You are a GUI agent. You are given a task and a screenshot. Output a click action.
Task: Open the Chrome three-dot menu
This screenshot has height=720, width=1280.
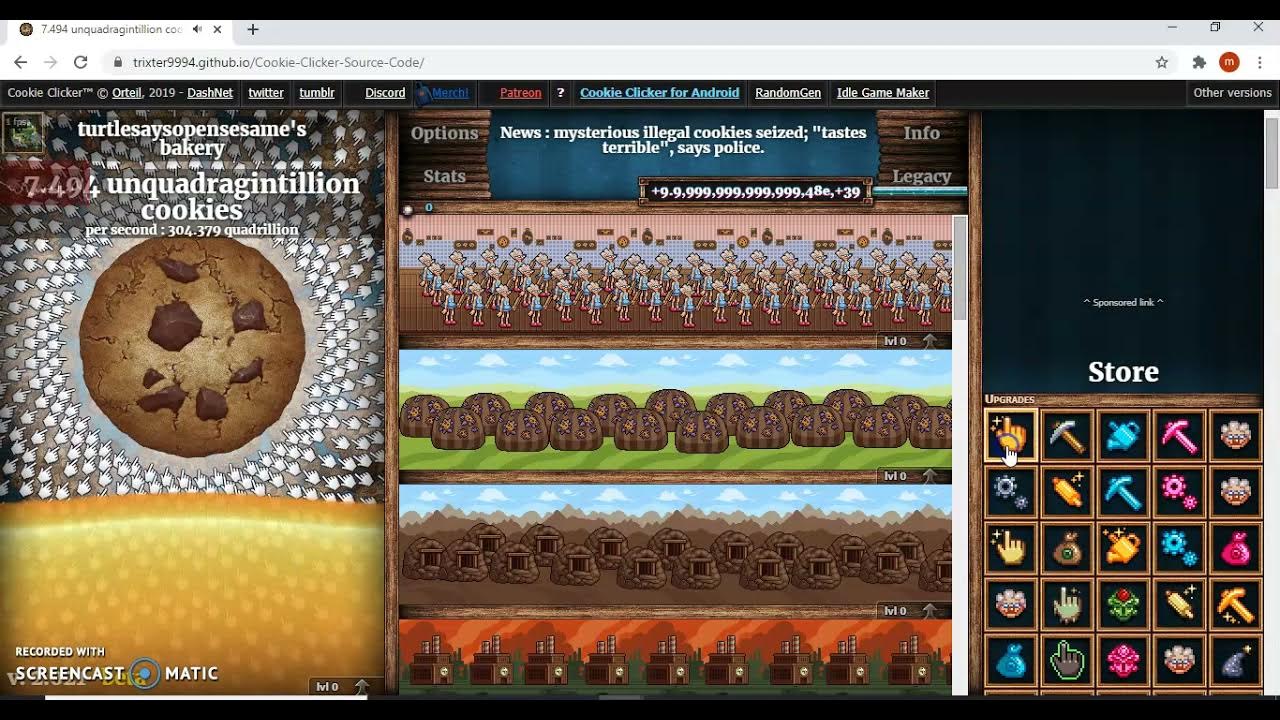click(1260, 62)
